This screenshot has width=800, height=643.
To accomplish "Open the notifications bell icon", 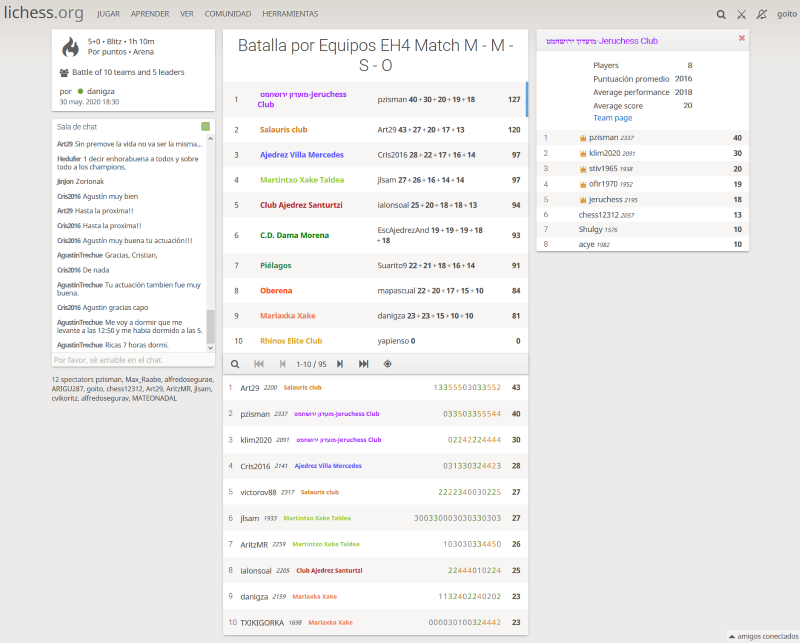I will (x=762, y=14).
